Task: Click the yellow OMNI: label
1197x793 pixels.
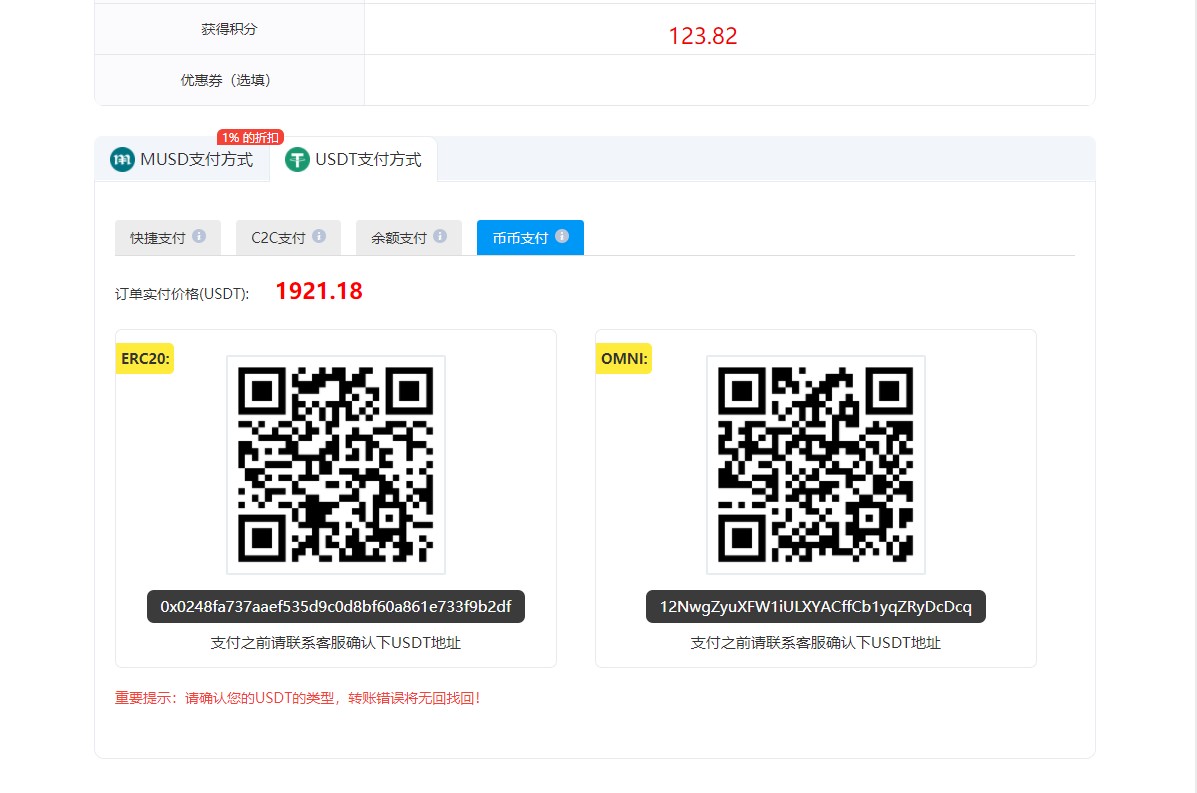Action: (x=624, y=359)
